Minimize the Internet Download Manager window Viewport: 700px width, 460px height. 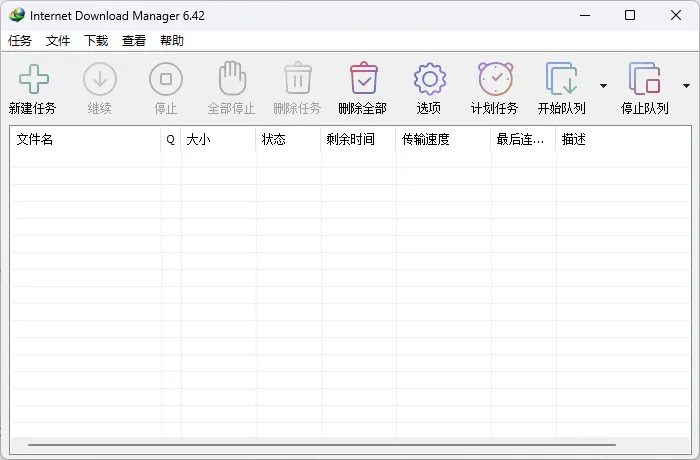tap(585, 15)
